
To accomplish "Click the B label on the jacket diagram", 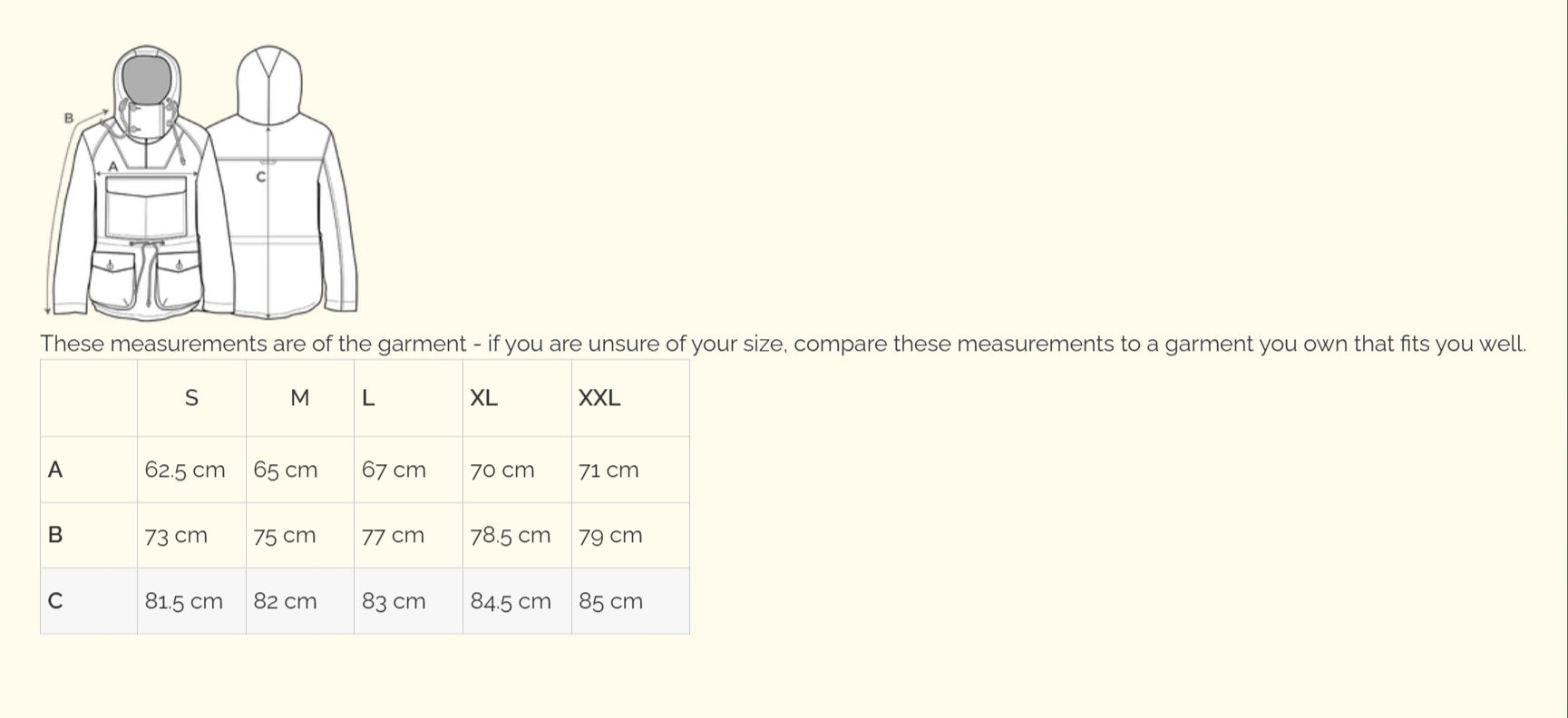I will tap(68, 118).
